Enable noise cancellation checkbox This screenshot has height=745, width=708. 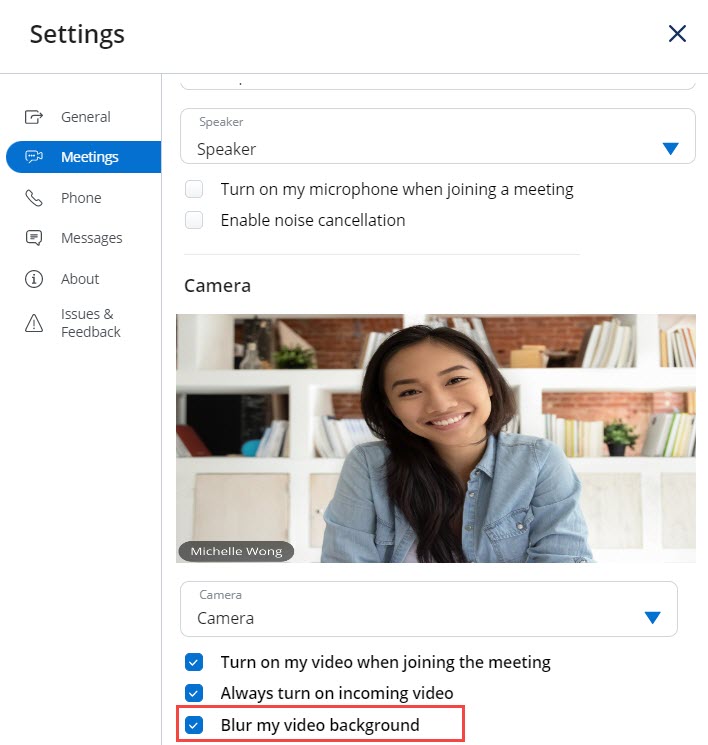tap(195, 220)
